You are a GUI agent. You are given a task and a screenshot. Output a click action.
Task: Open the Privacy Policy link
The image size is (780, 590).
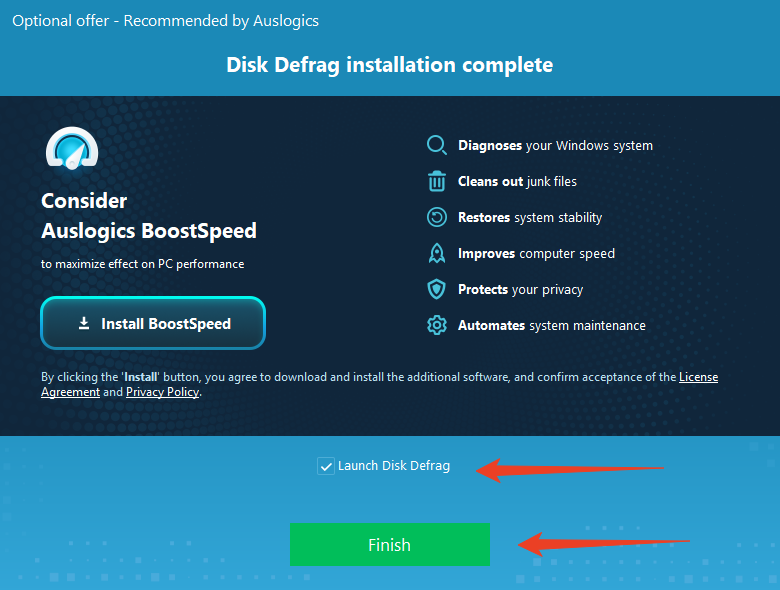(163, 392)
